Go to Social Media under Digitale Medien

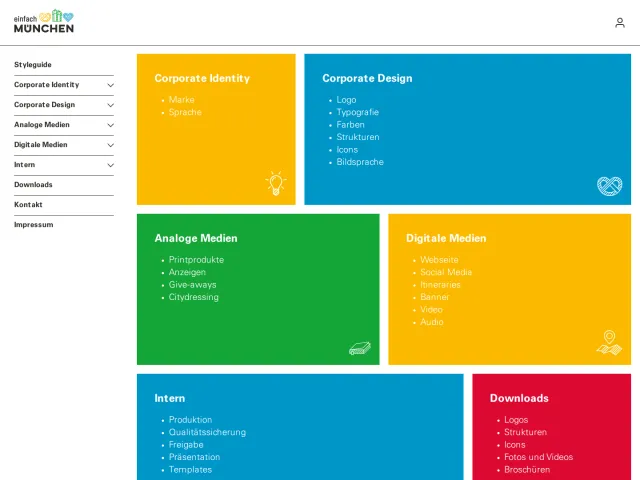click(x=446, y=272)
